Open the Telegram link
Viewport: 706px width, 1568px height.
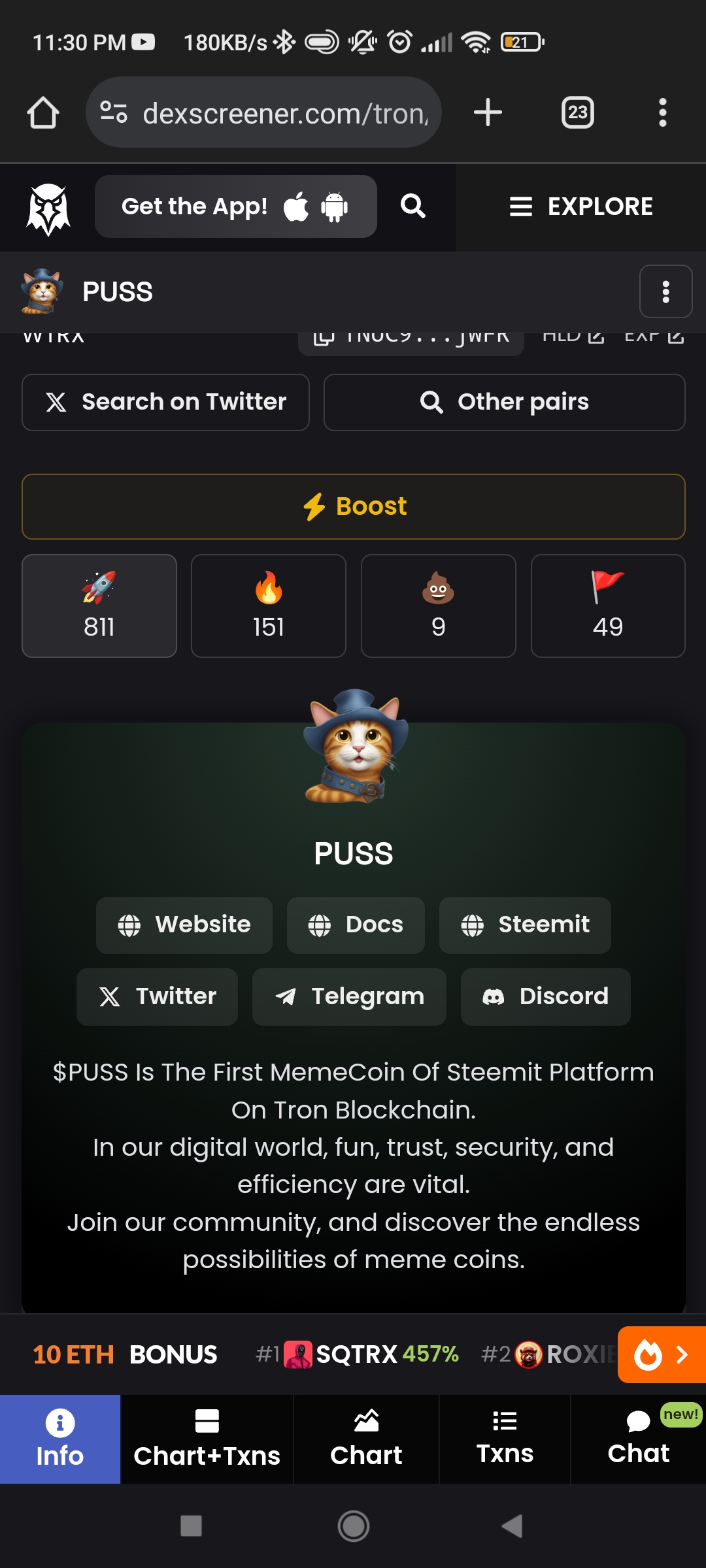pos(349,997)
